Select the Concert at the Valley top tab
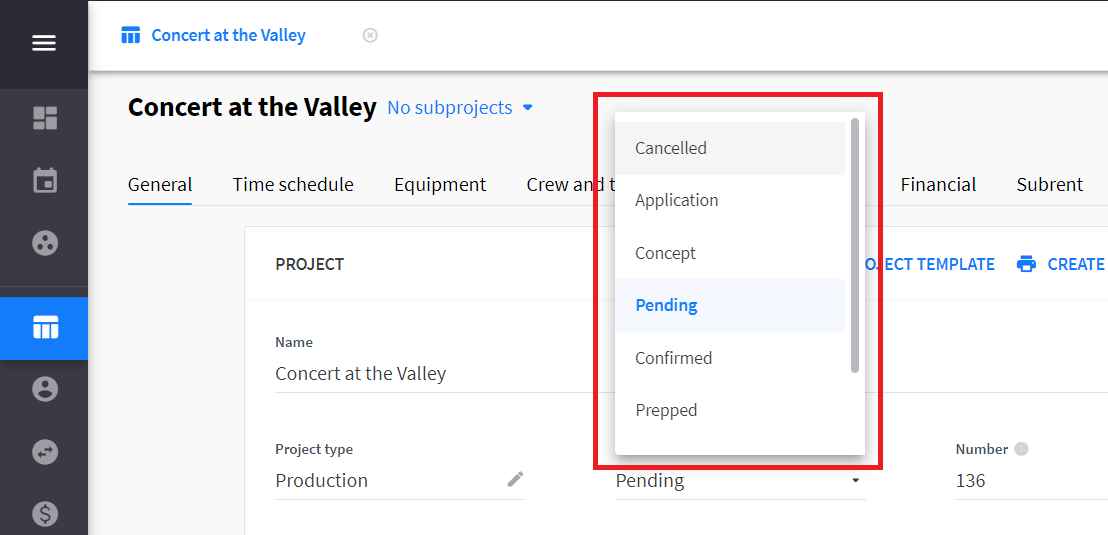1108x535 pixels. point(228,35)
